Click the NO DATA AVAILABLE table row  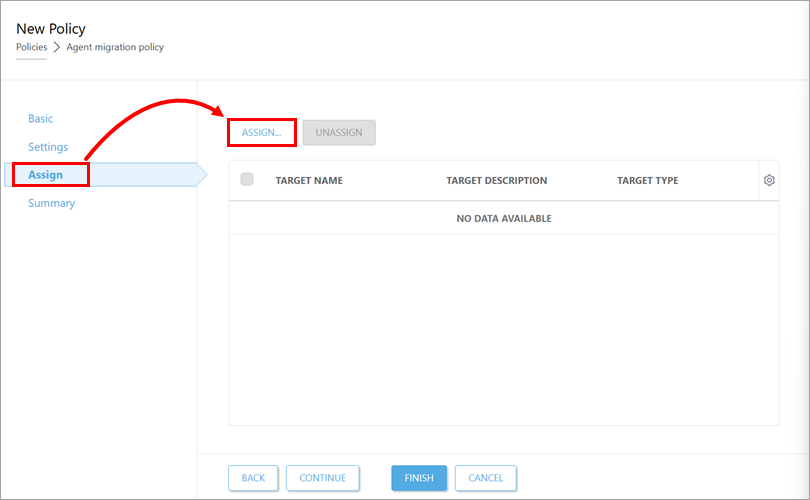(503, 218)
